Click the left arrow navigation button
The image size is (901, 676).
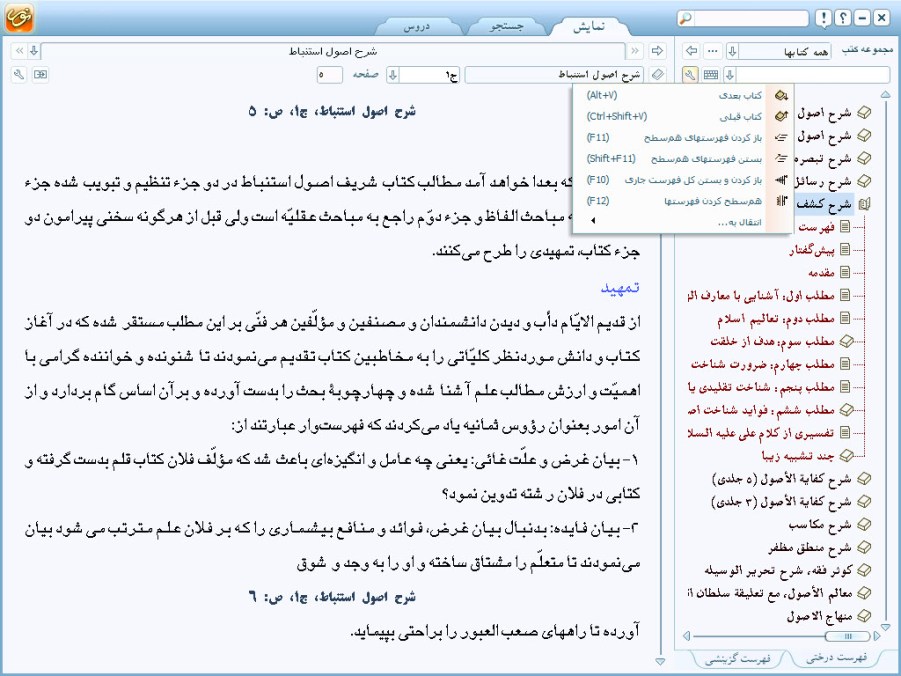point(691,51)
